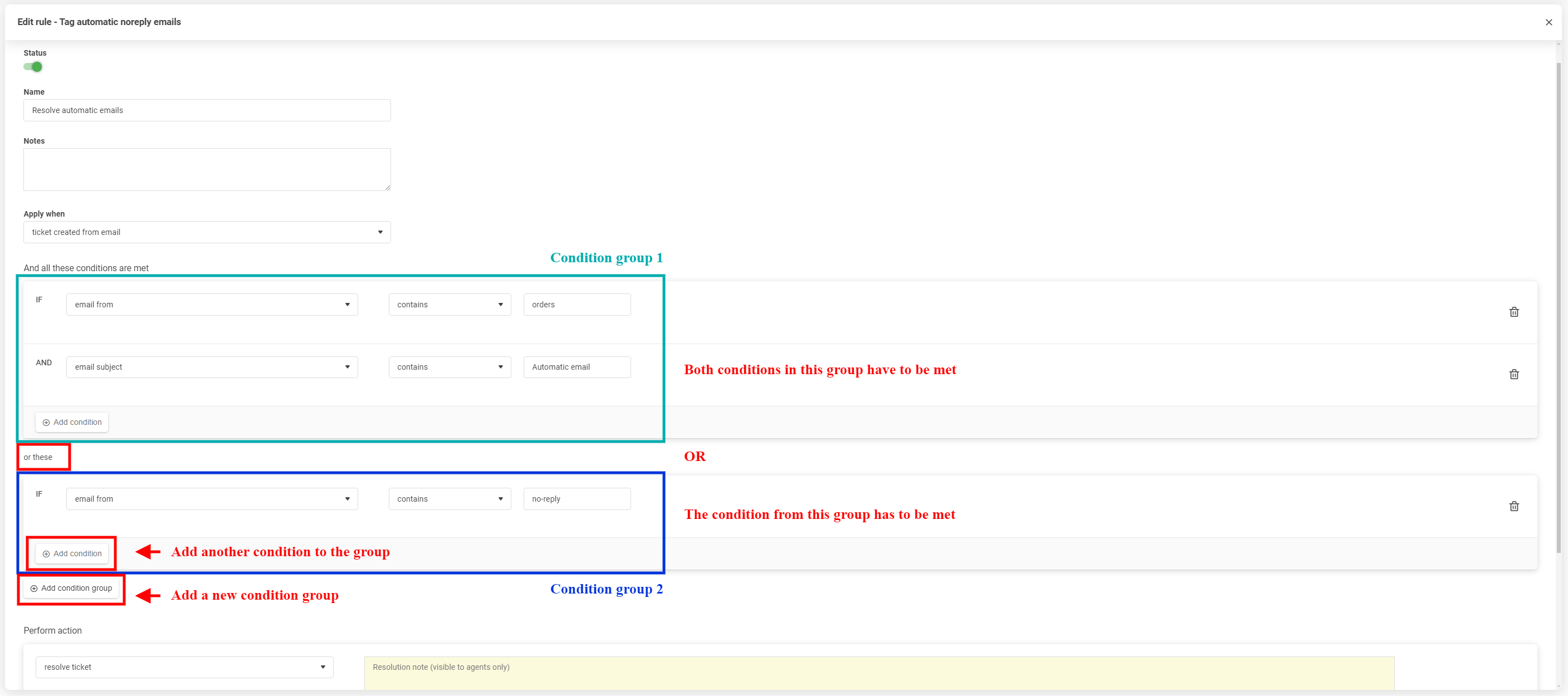Close the Edit rule dialog
Screen dimensions: 1568x696
[x=1549, y=22]
